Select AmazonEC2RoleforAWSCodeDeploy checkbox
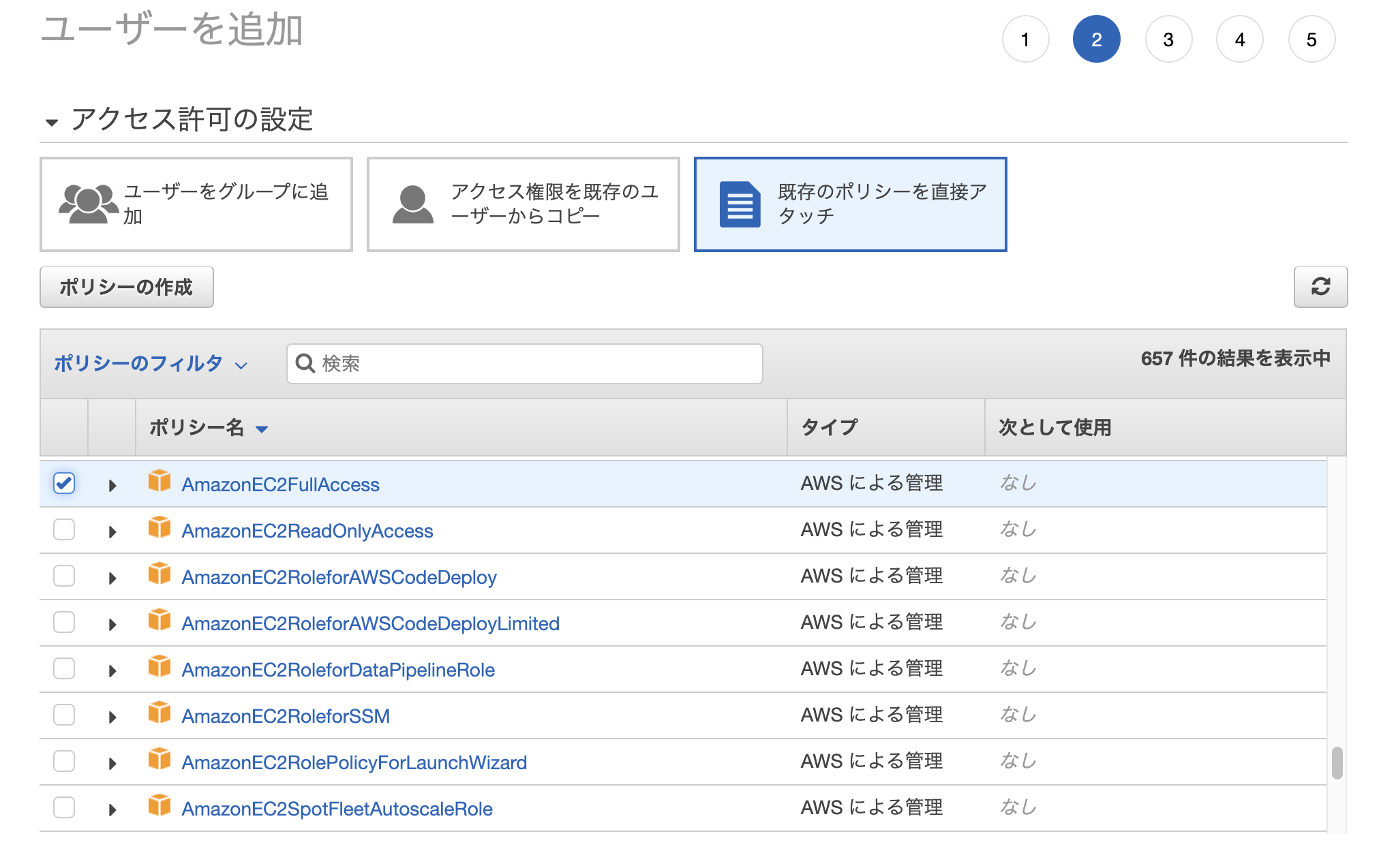The height and width of the screenshot is (868, 1381). [x=63, y=576]
